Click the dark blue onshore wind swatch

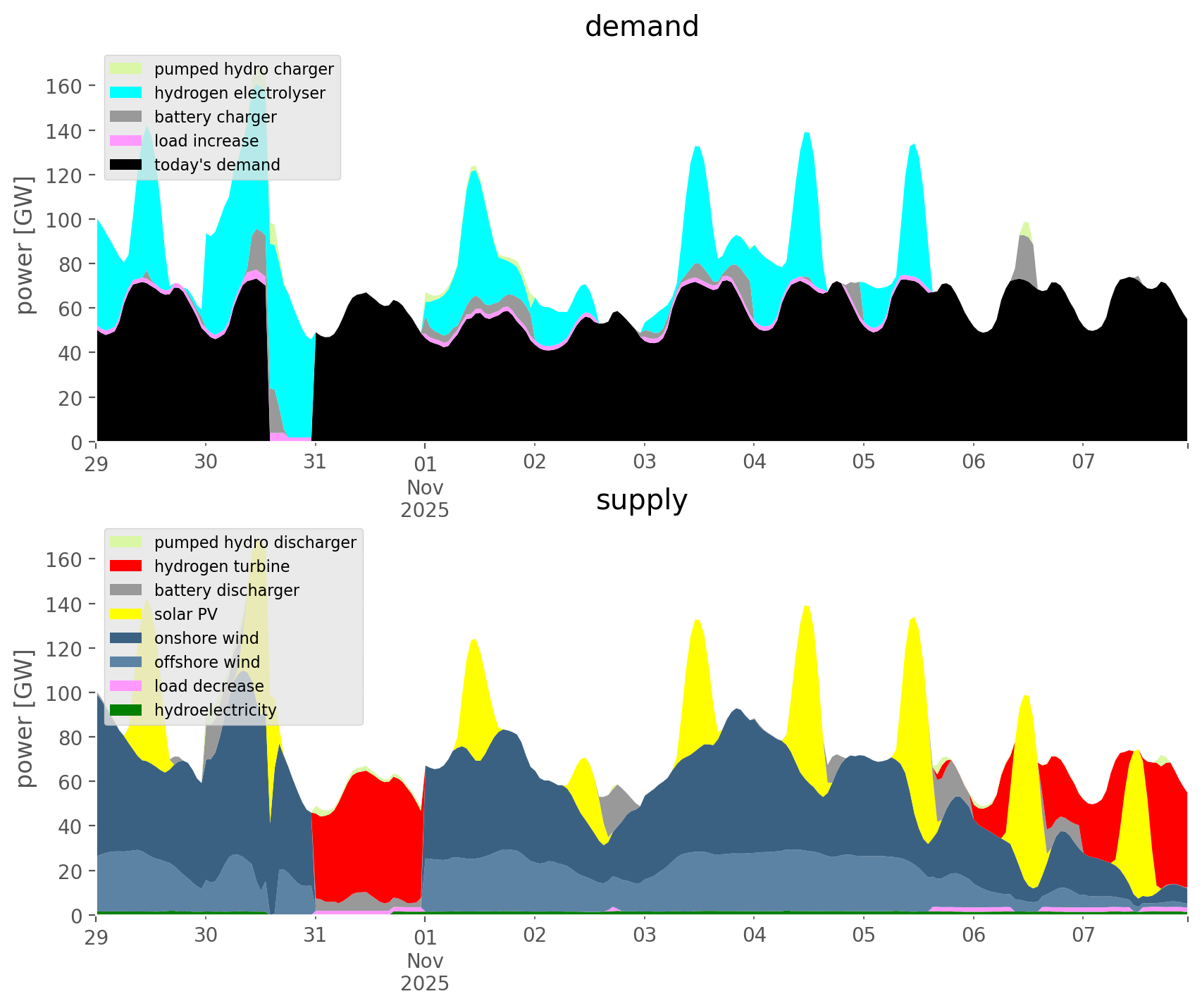127,638
